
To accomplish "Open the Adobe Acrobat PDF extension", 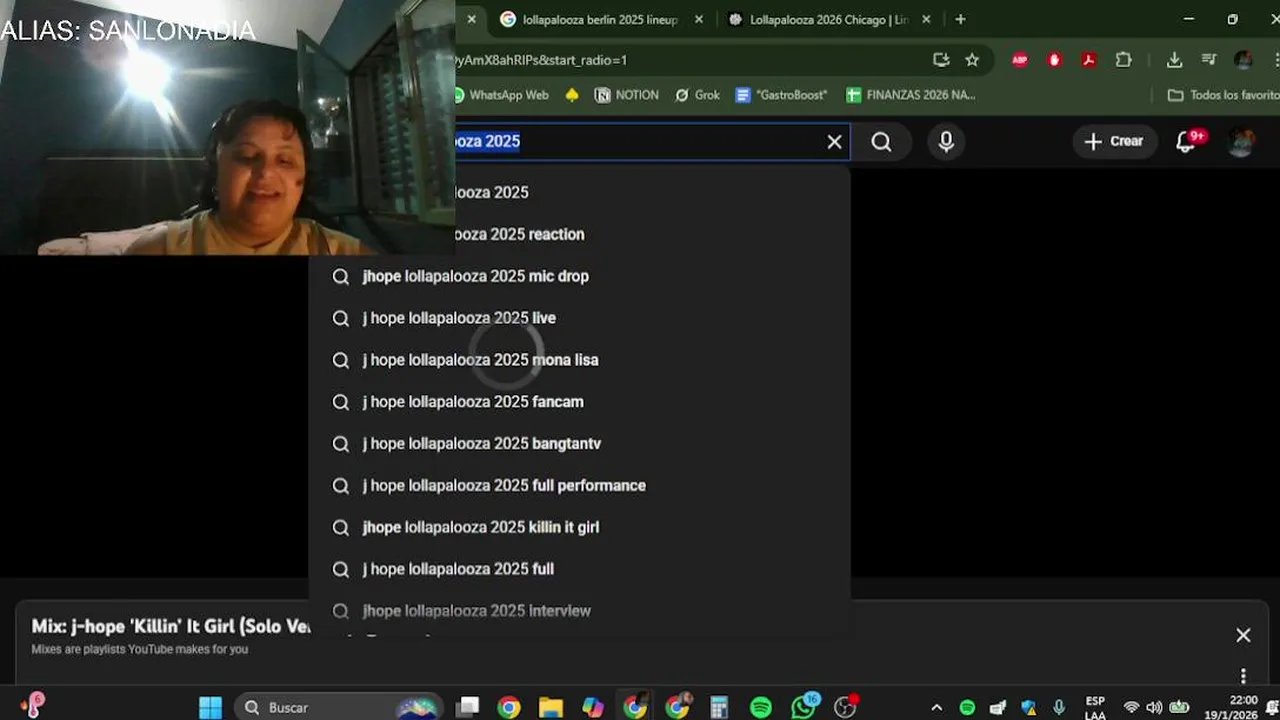I will (1089, 60).
